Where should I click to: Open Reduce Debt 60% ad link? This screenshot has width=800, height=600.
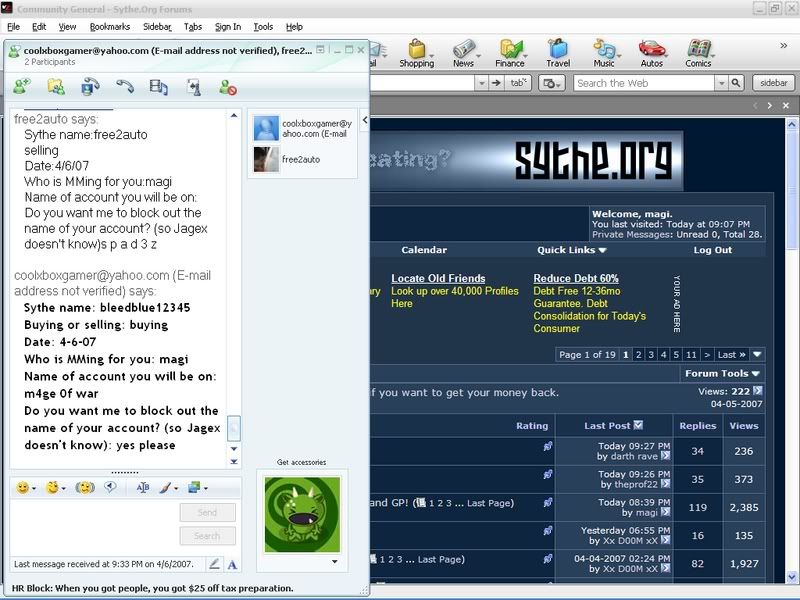(576, 279)
